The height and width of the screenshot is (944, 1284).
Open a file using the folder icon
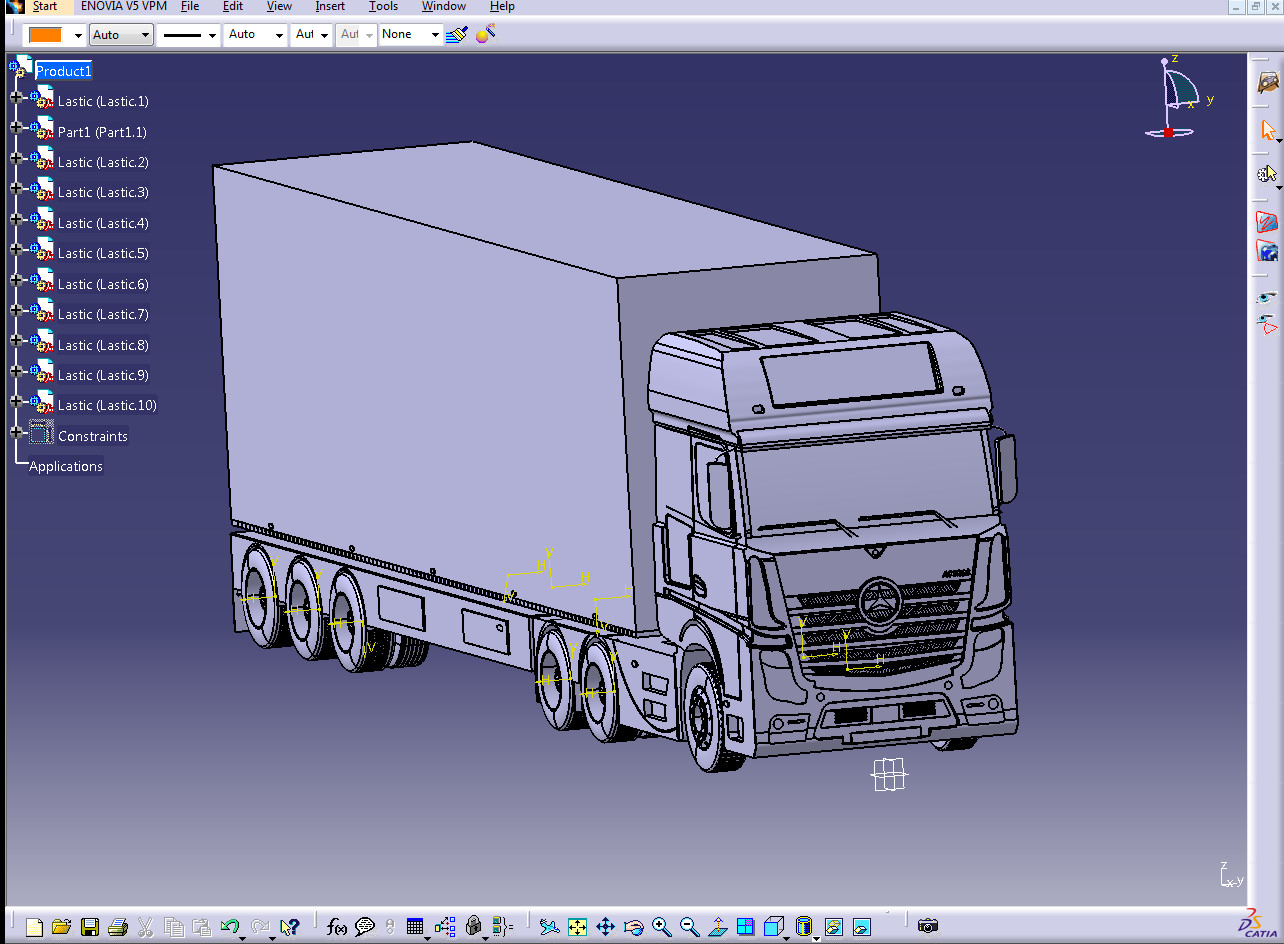pos(61,927)
